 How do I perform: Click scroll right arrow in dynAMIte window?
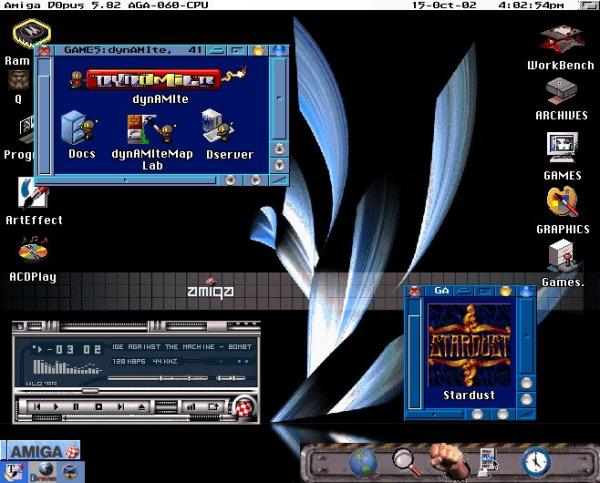click(x=255, y=180)
